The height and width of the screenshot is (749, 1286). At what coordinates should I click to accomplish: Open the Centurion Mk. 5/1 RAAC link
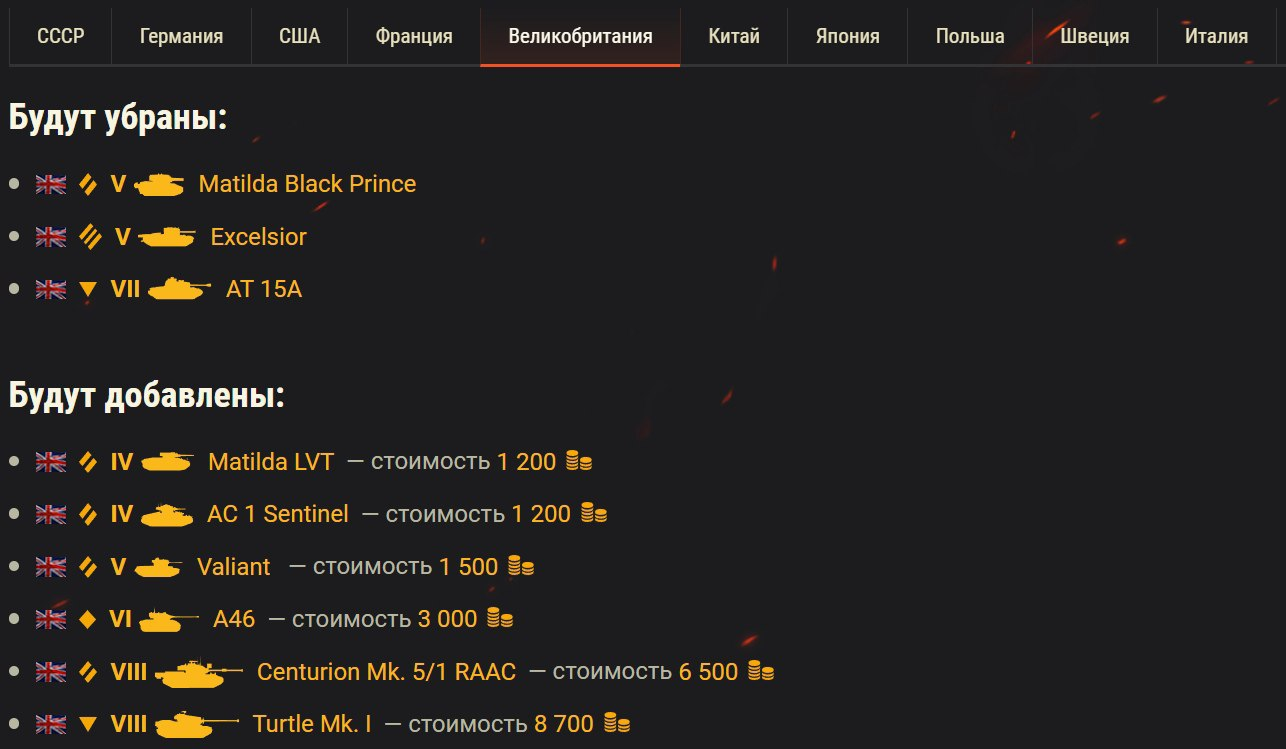coord(386,672)
